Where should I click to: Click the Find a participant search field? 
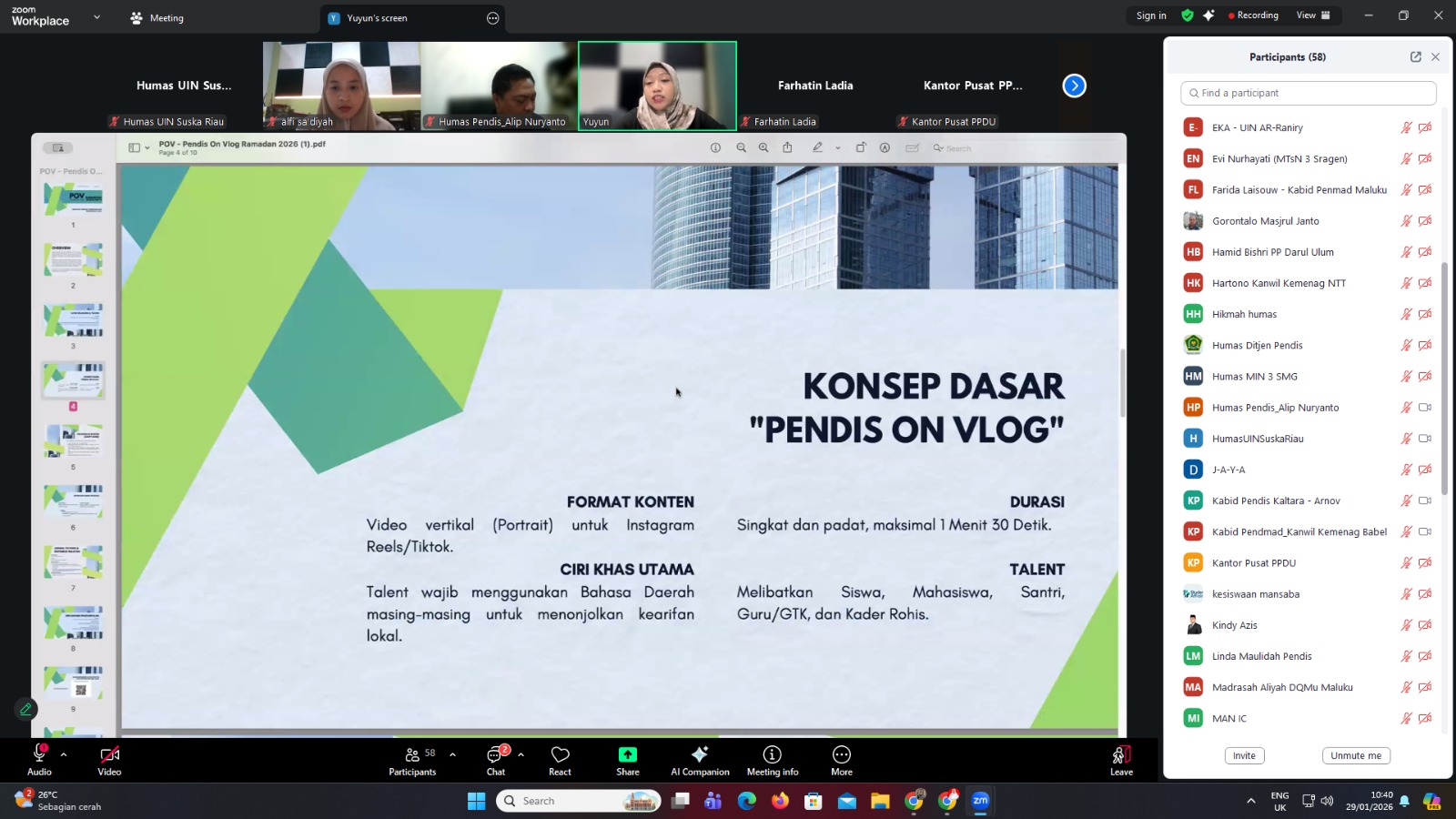pyautogui.click(x=1309, y=93)
